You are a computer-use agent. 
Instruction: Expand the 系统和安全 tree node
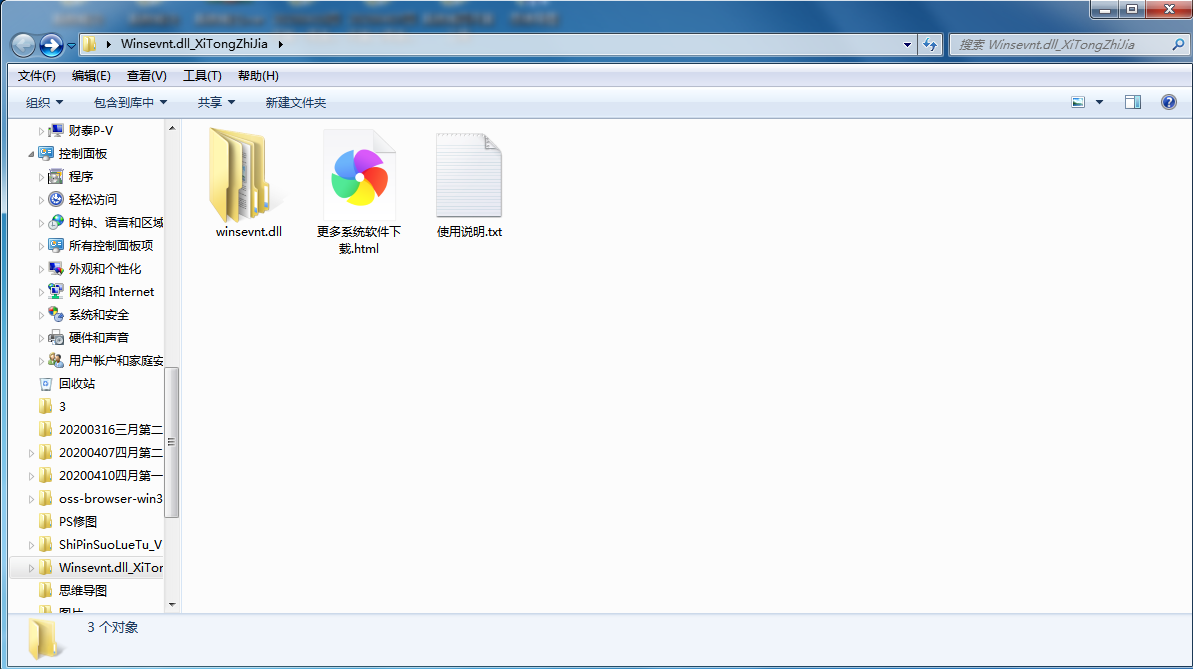41,314
